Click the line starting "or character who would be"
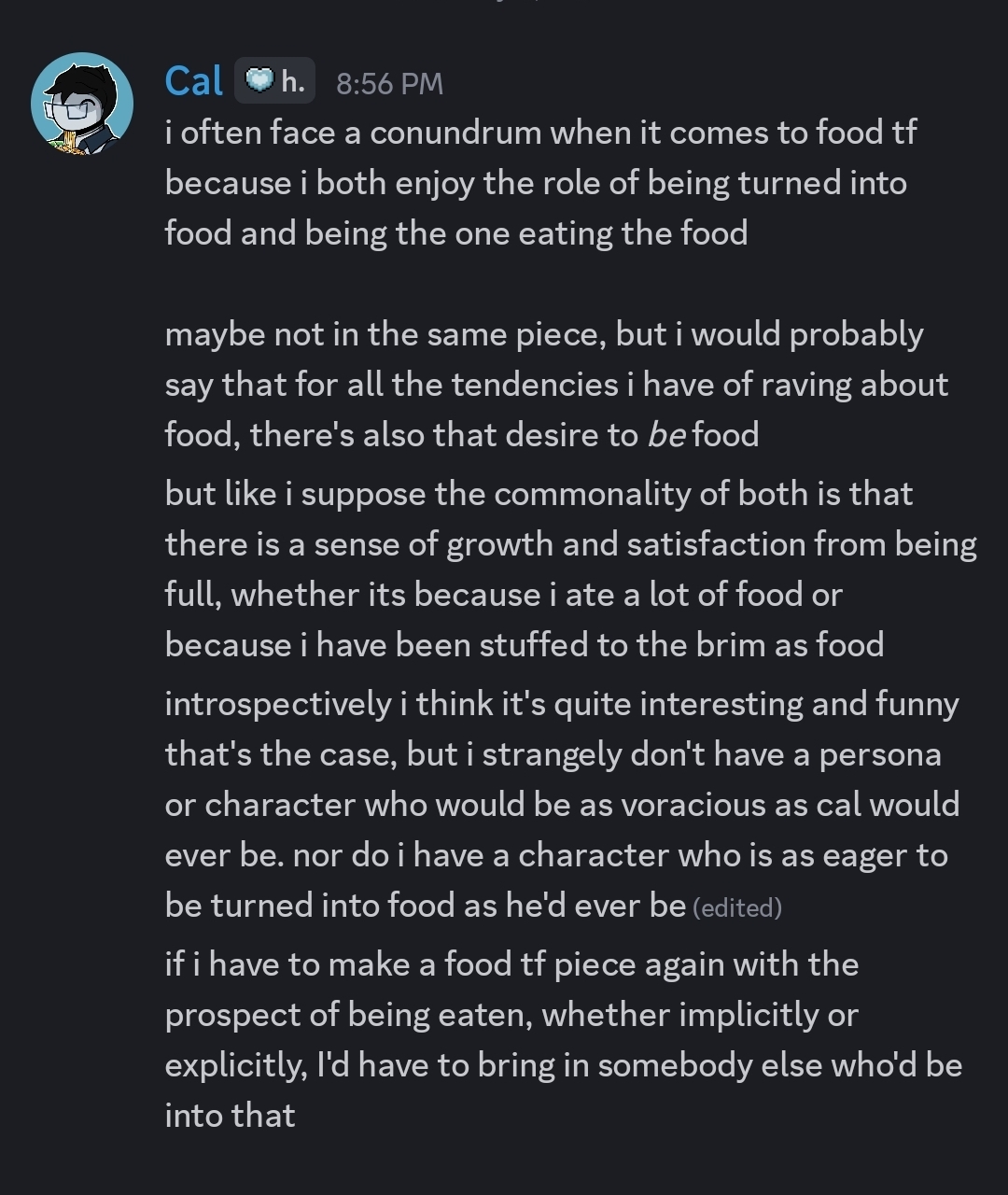Screen dimensions: 1008x1195 [561, 805]
